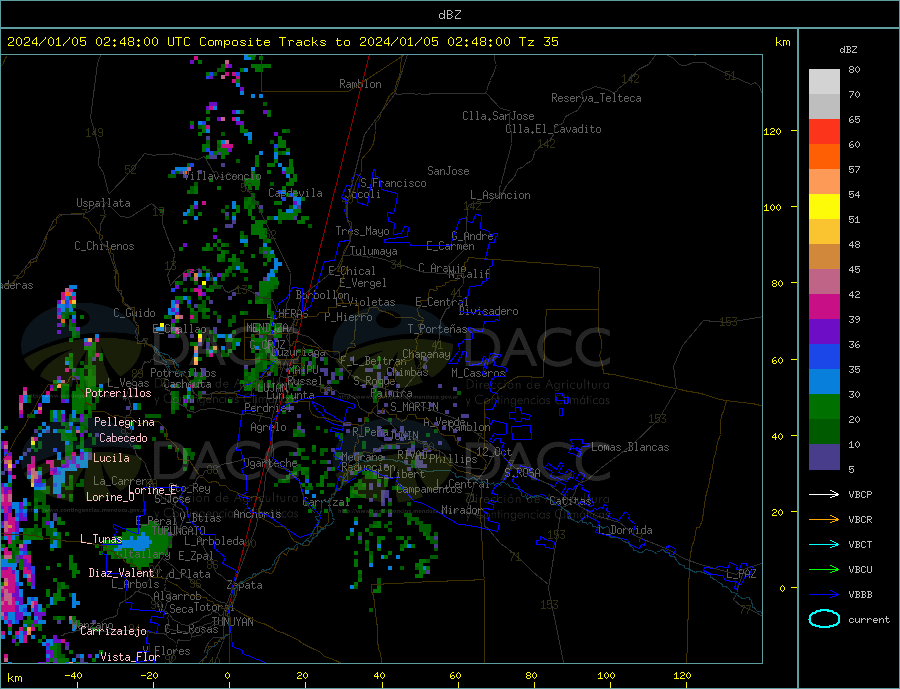Click the TUPUNGATO town label
Image resolution: width=900 pixels, height=689 pixels.
point(179,531)
